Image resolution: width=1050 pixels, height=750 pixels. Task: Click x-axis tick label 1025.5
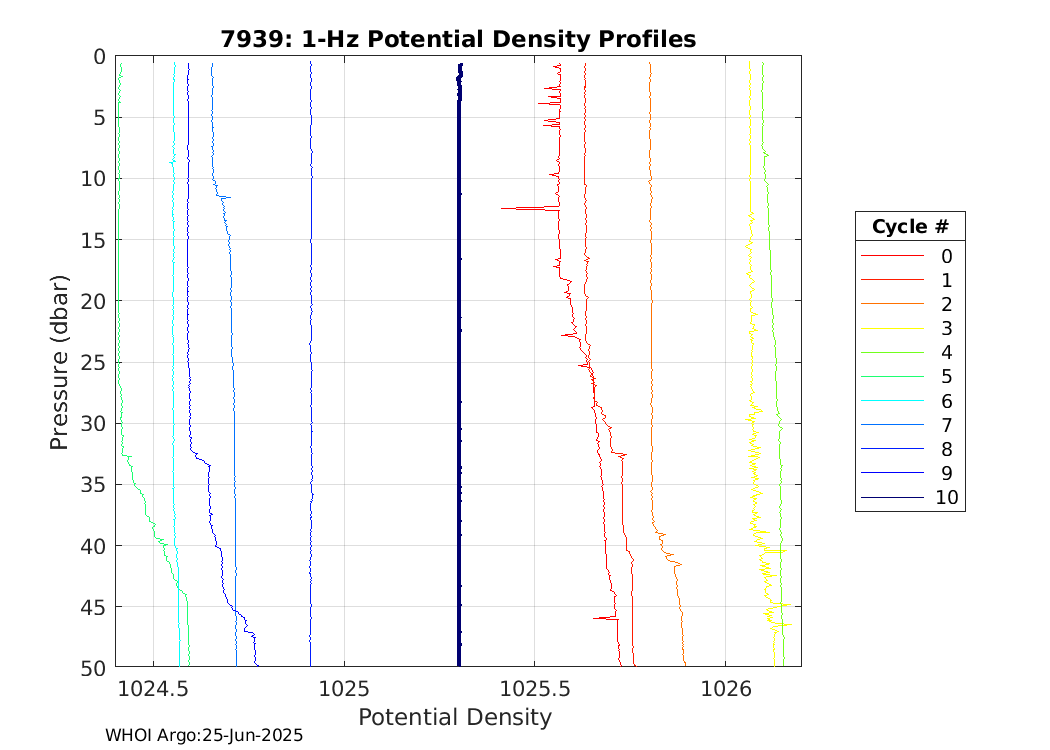tap(535, 688)
